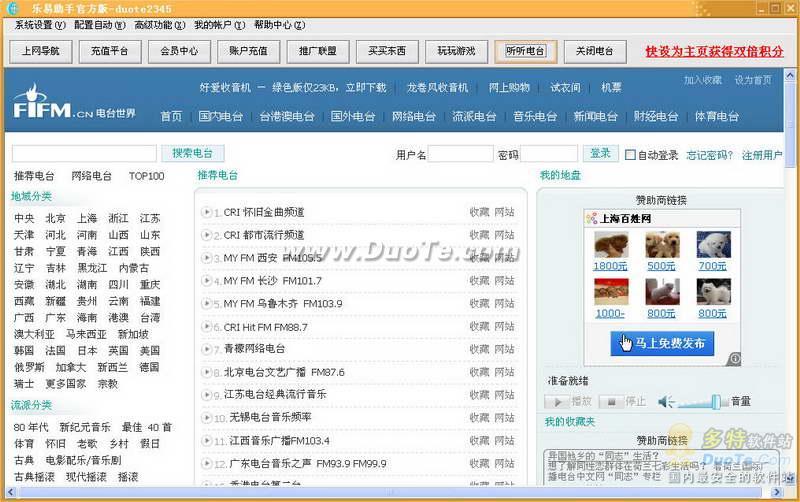The height and width of the screenshot is (502, 800).
Task: Click the station search input field
Action: [x=84, y=154]
